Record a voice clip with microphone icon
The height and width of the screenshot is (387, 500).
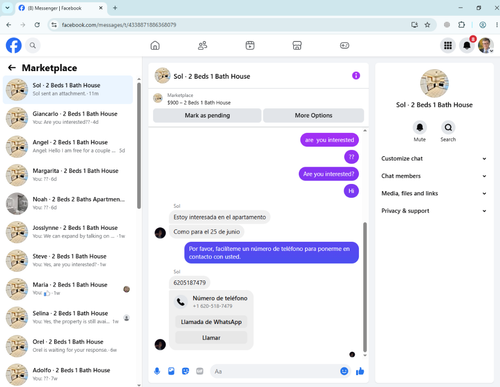click(x=157, y=371)
